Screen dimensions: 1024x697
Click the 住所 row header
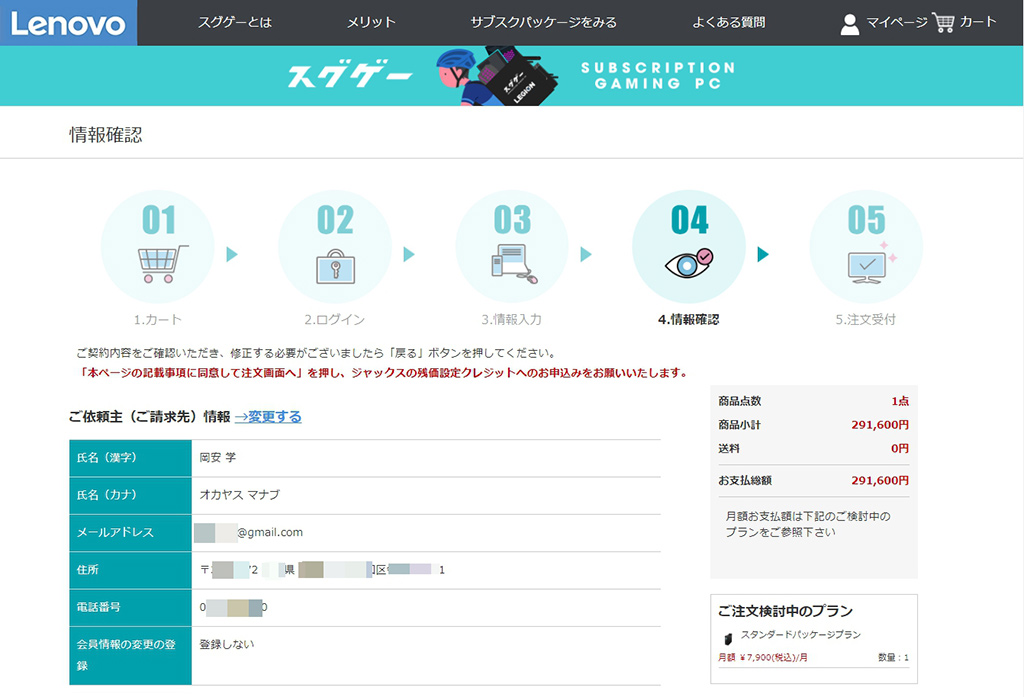(131, 570)
